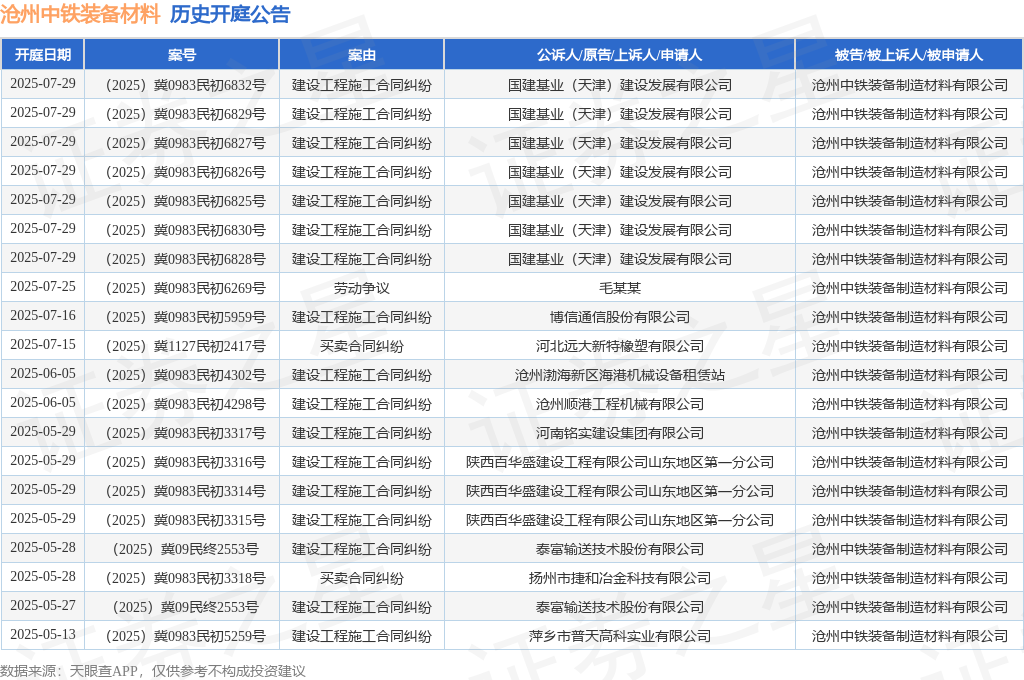Image resolution: width=1024 pixels, height=680 pixels.
Task: Click defendant 沧州中铁装备制造材料有限公司 in 民初5259号 row
Action: (x=910, y=636)
